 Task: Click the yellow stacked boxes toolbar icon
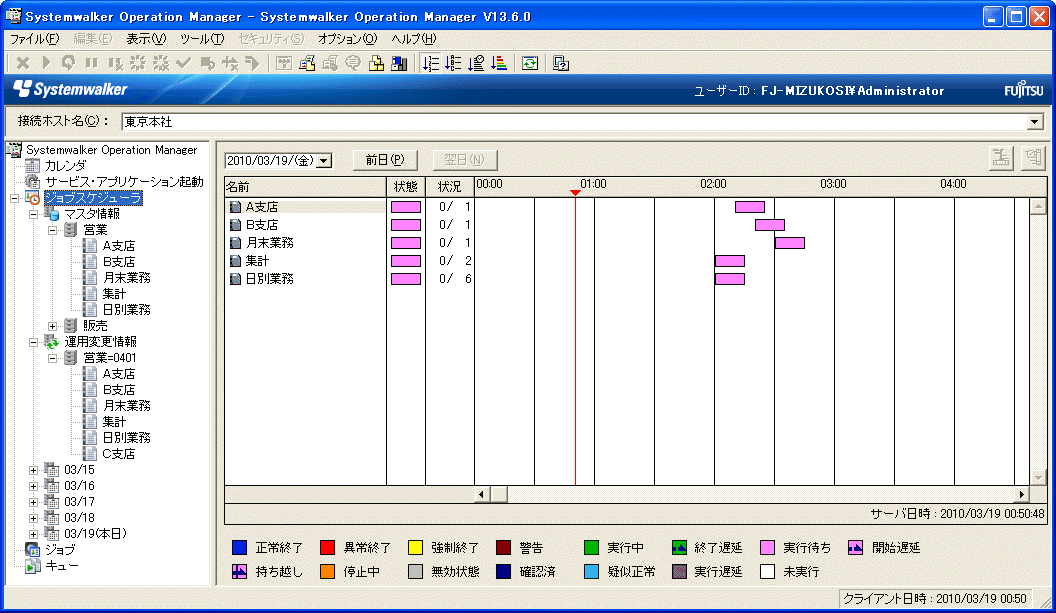(376, 63)
